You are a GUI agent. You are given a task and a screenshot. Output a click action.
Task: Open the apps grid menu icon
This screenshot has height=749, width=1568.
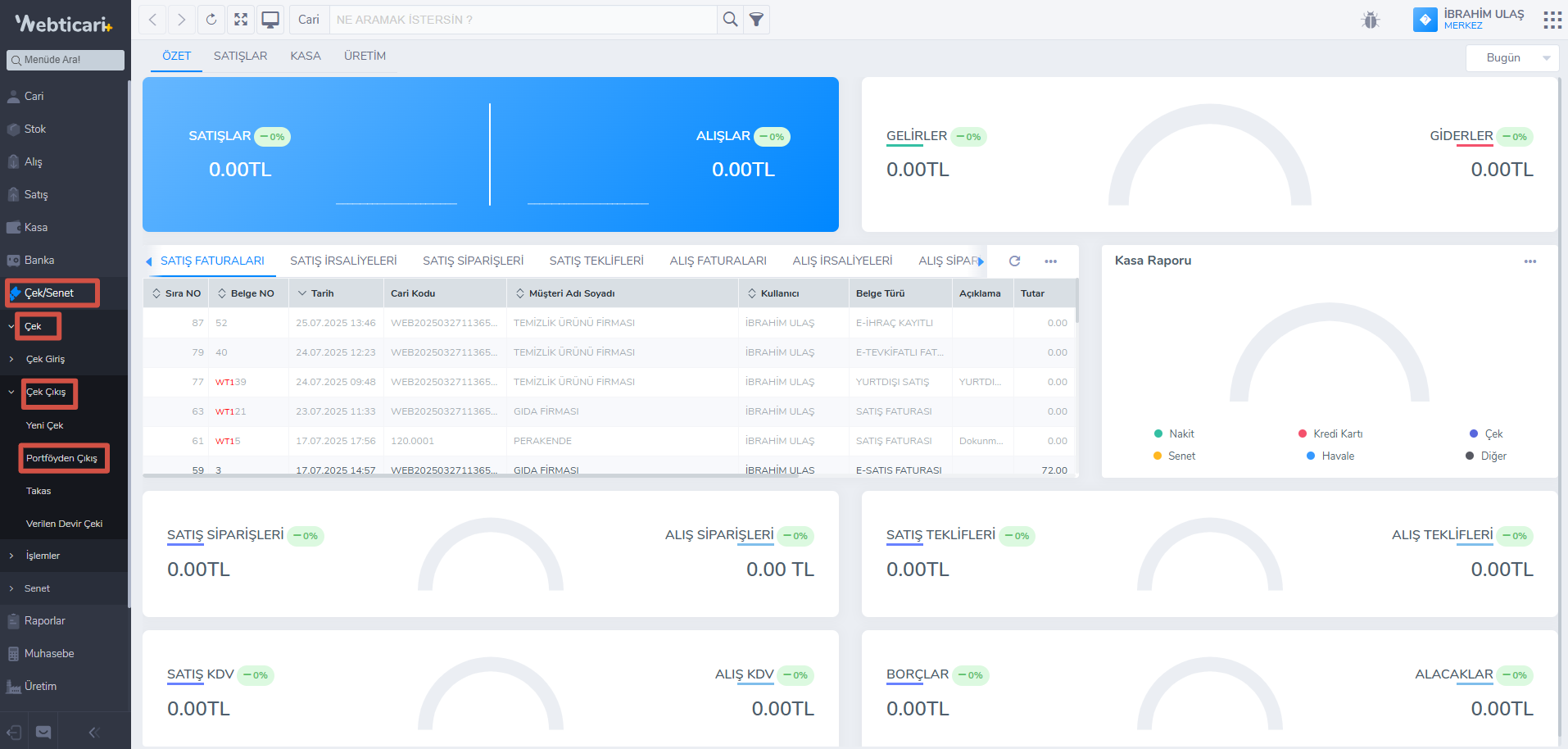(x=1552, y=20)
